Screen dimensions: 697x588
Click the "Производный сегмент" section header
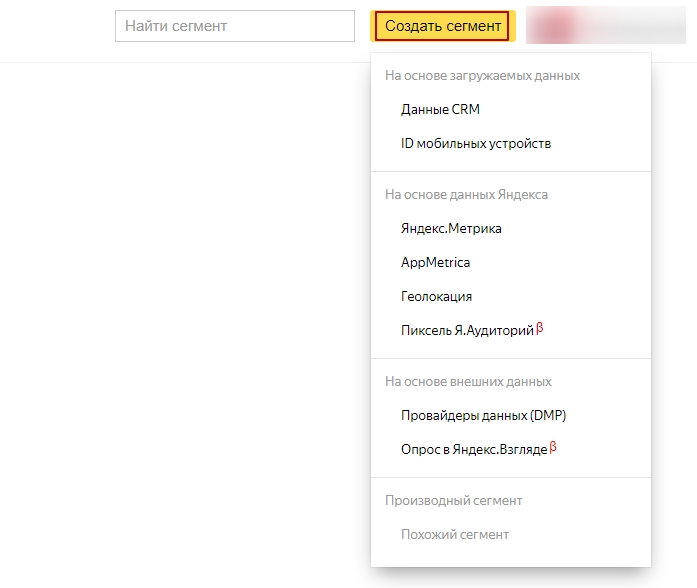[x=453, y=500]
